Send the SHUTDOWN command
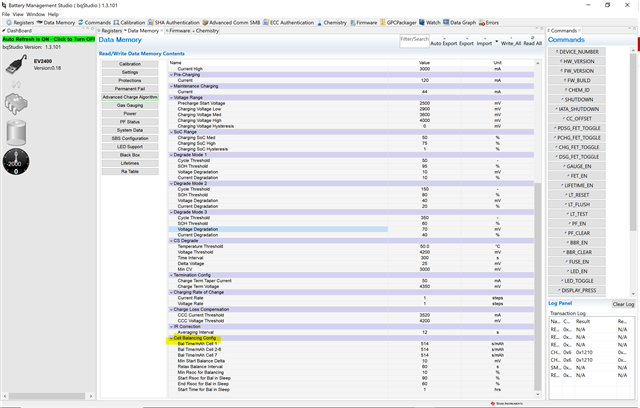This screenshot has width=640, height=408. tap(577, 100)
